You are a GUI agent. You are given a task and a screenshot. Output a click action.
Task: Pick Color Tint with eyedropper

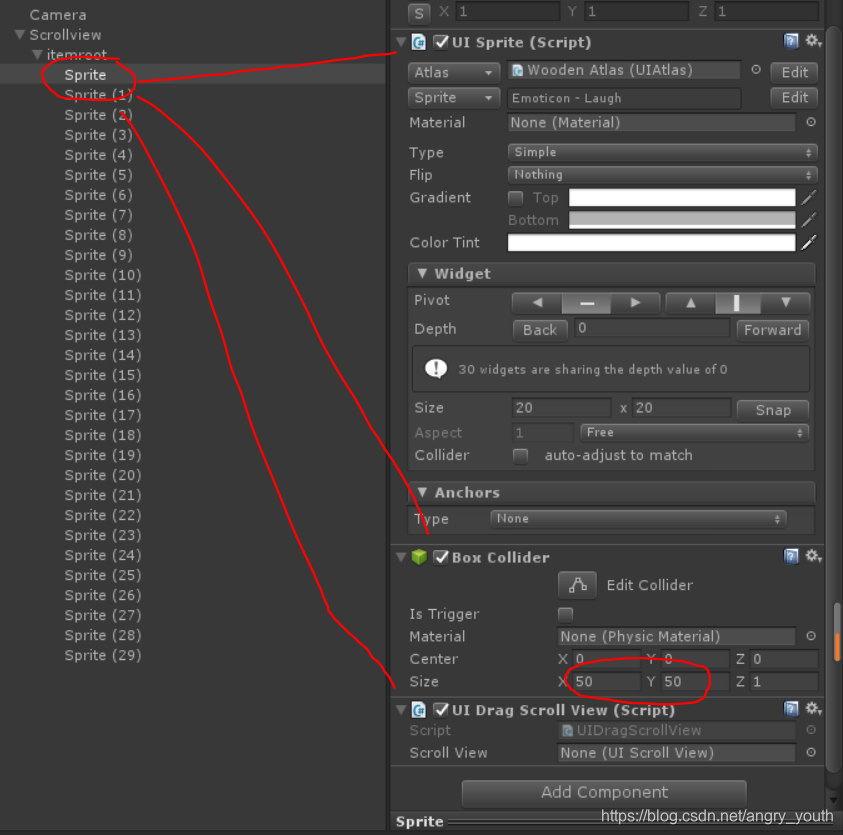(x=809, y=243)
